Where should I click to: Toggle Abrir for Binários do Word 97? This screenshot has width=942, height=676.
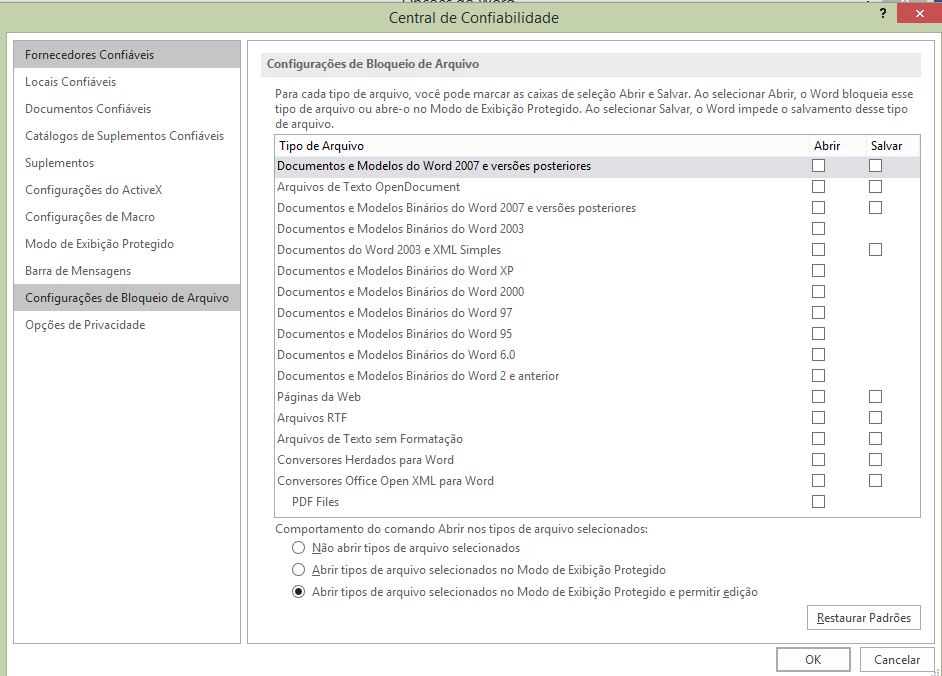[x=818, y=312]
